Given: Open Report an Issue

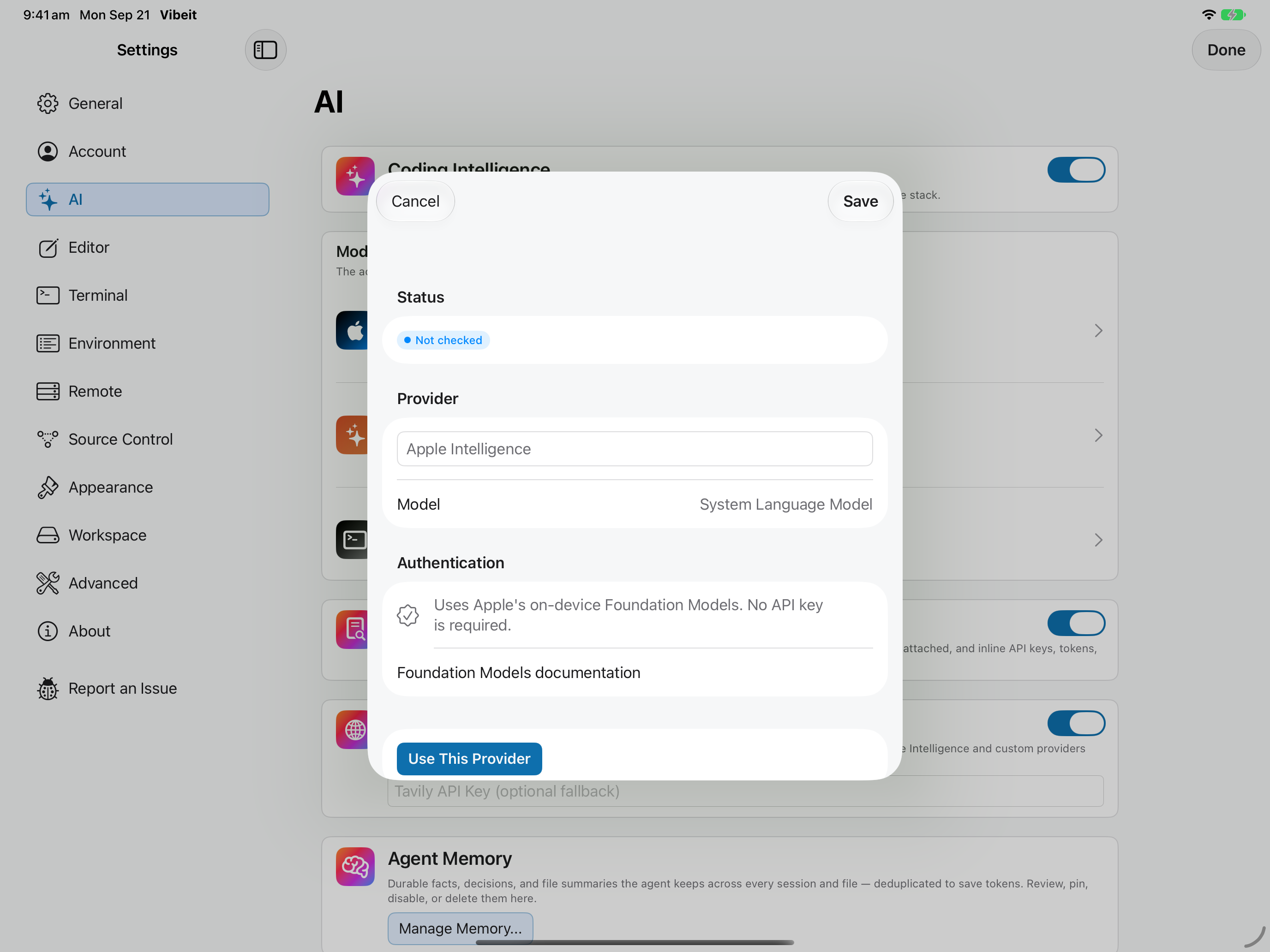Looking at the screenshot, I should click(x=148, y=689).
